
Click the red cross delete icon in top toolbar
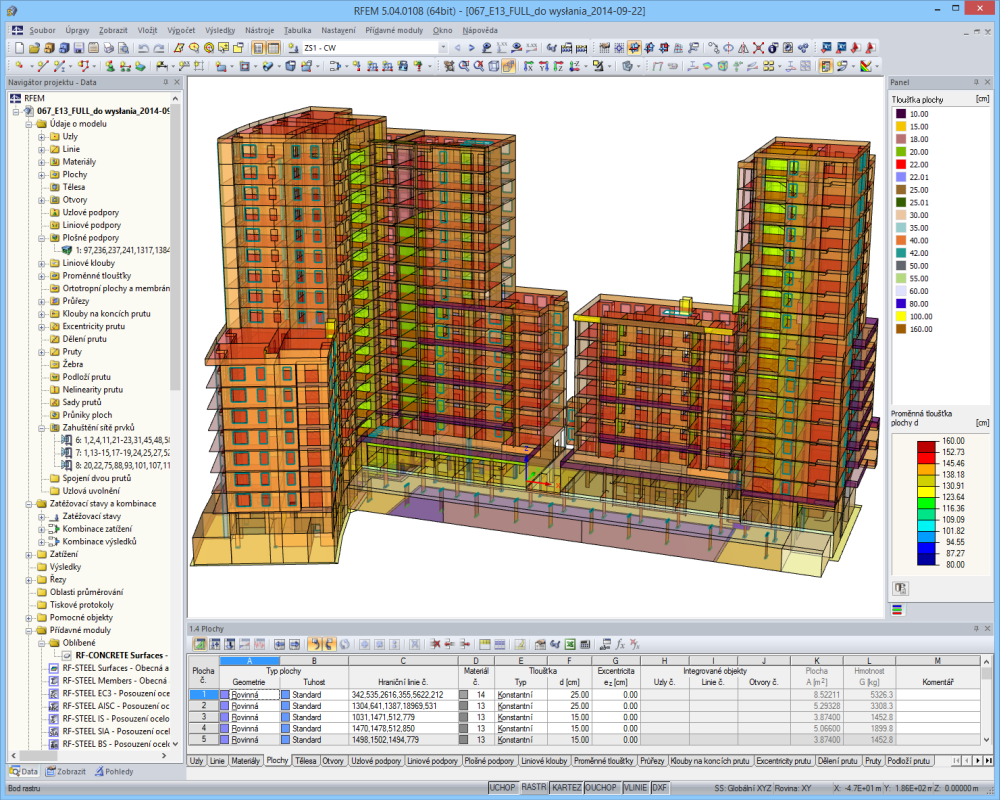pos(758,48)
